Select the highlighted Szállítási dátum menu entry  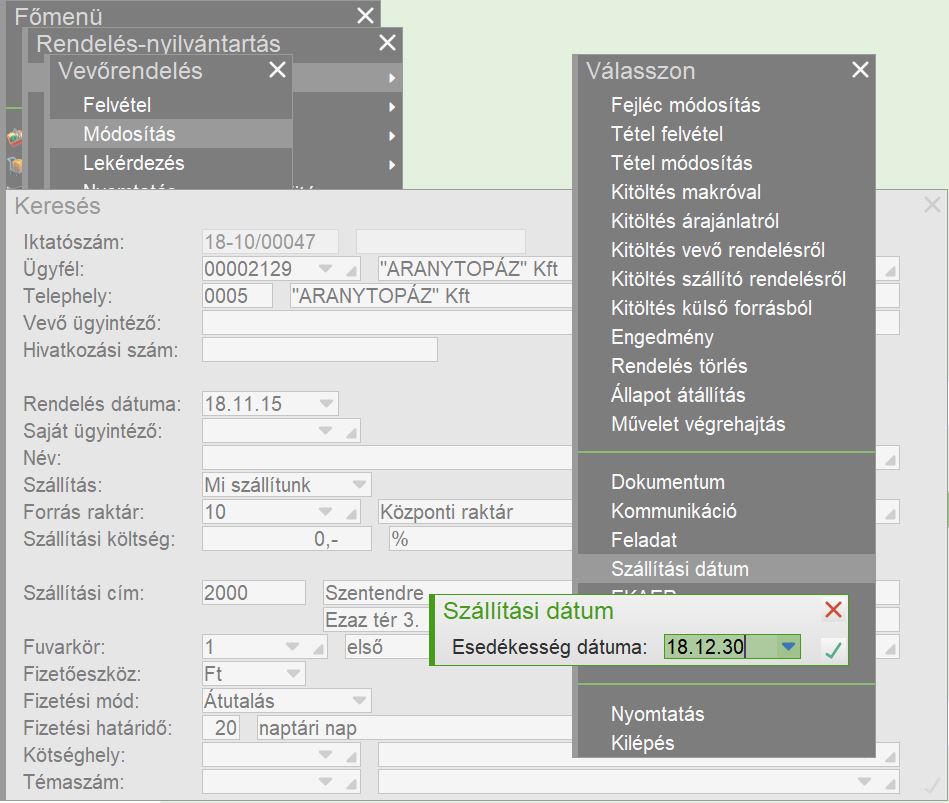(726, 569)
